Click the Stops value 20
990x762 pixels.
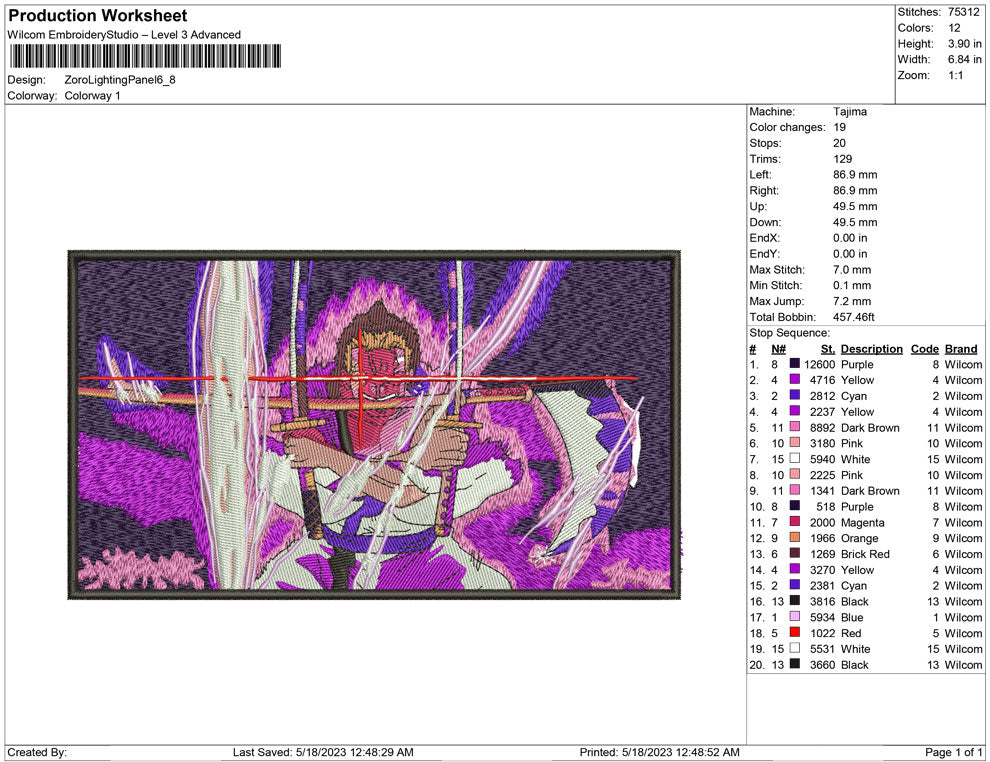coord(839,143)
